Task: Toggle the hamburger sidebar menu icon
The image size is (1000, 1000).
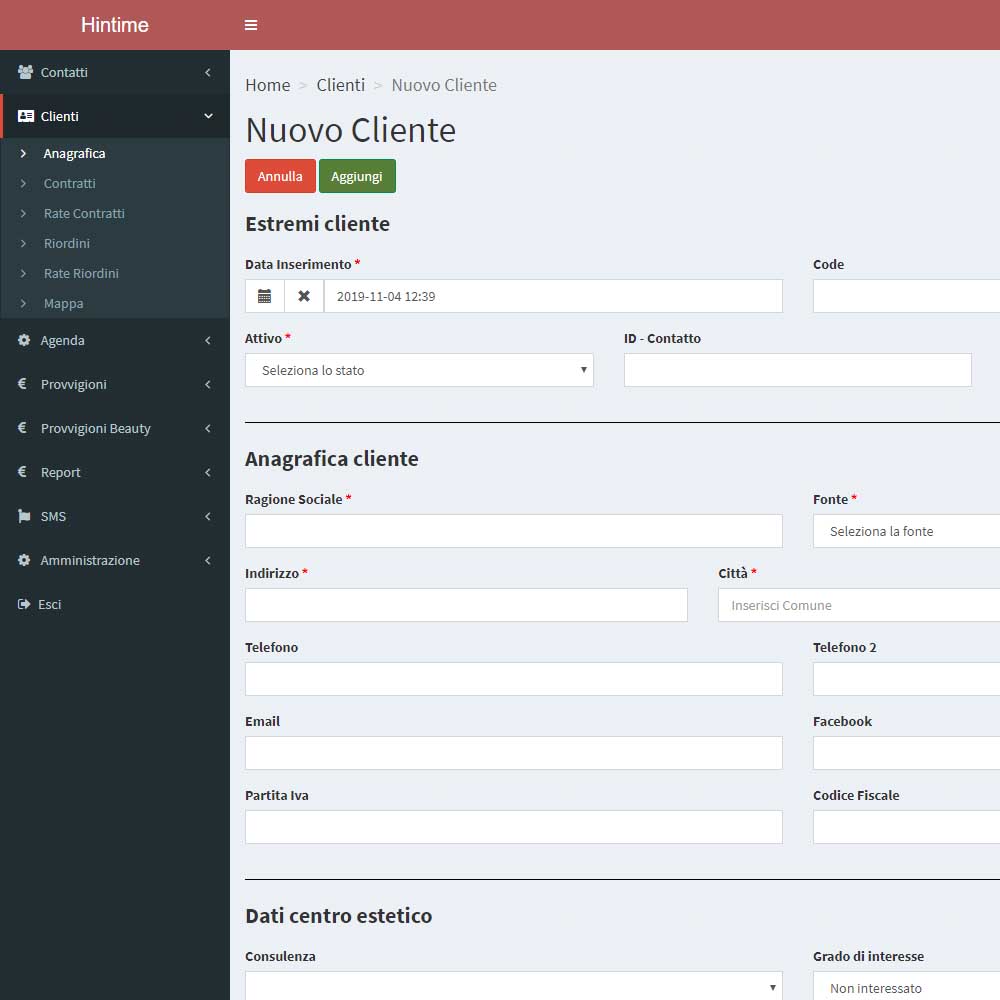Action: (x=251, y=25)
